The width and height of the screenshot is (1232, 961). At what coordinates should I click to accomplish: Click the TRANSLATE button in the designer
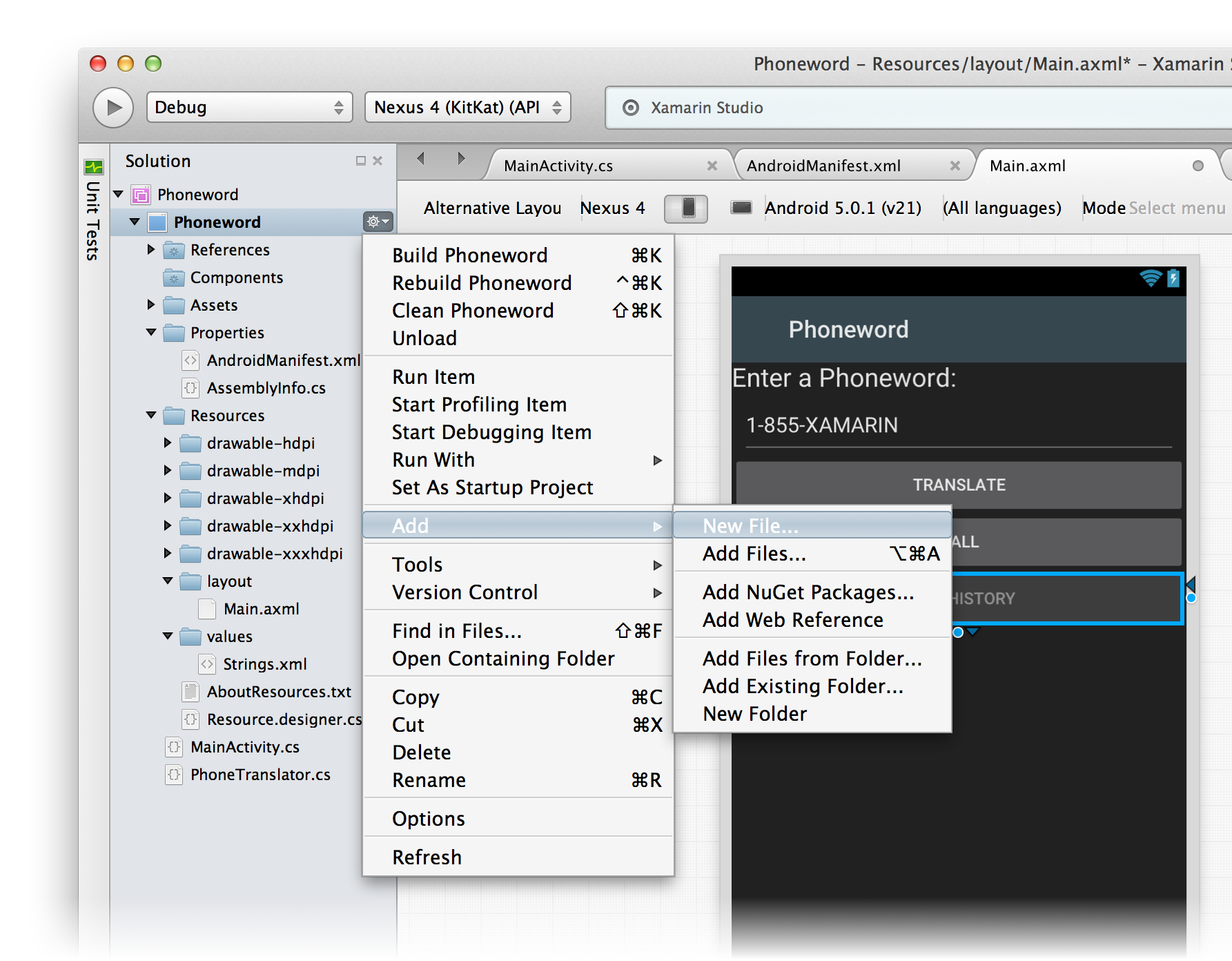click(958, 485)
